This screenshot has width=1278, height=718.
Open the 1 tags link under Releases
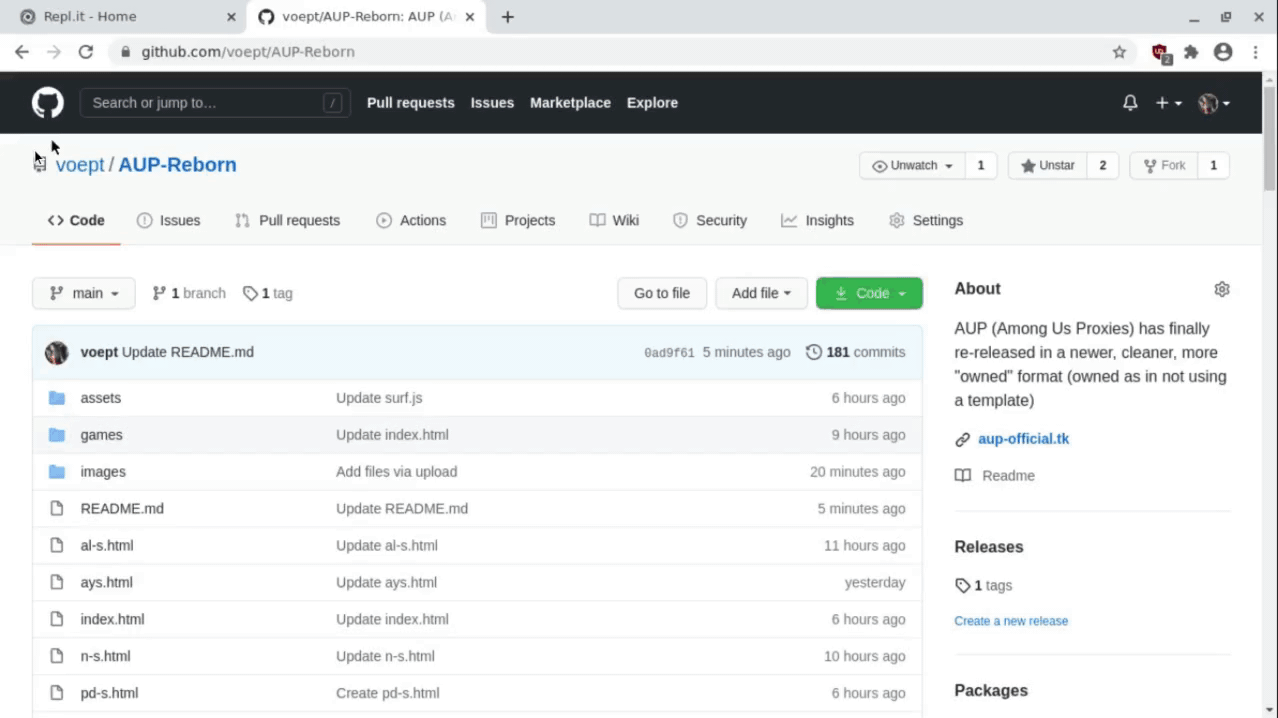(x=984, y=586)
